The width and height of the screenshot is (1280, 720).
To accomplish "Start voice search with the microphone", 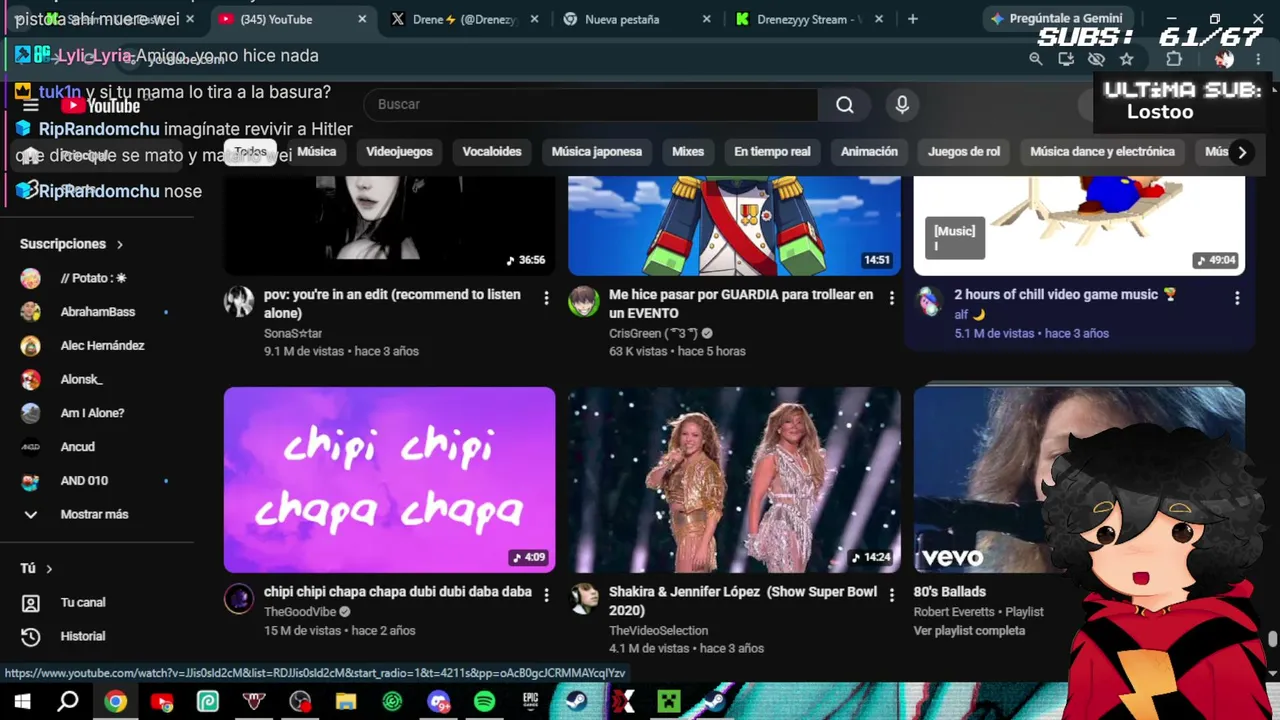I will pyautogui.click(x=902, y=104).
